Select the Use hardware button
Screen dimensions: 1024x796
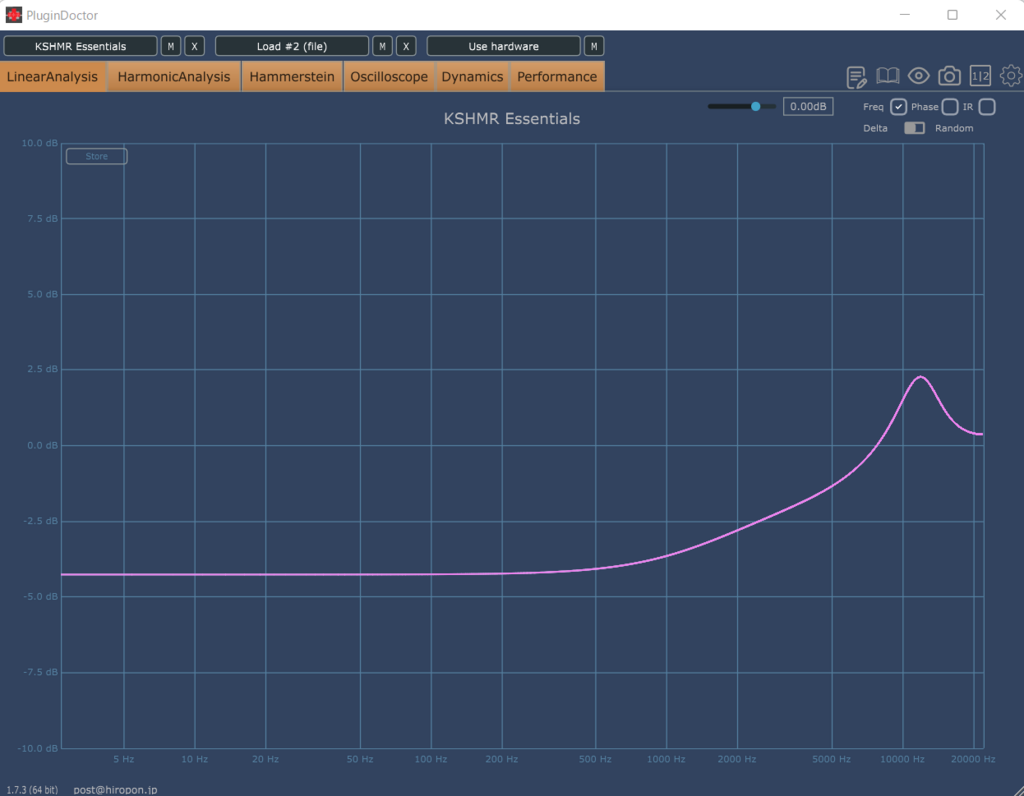coord(504,46)
